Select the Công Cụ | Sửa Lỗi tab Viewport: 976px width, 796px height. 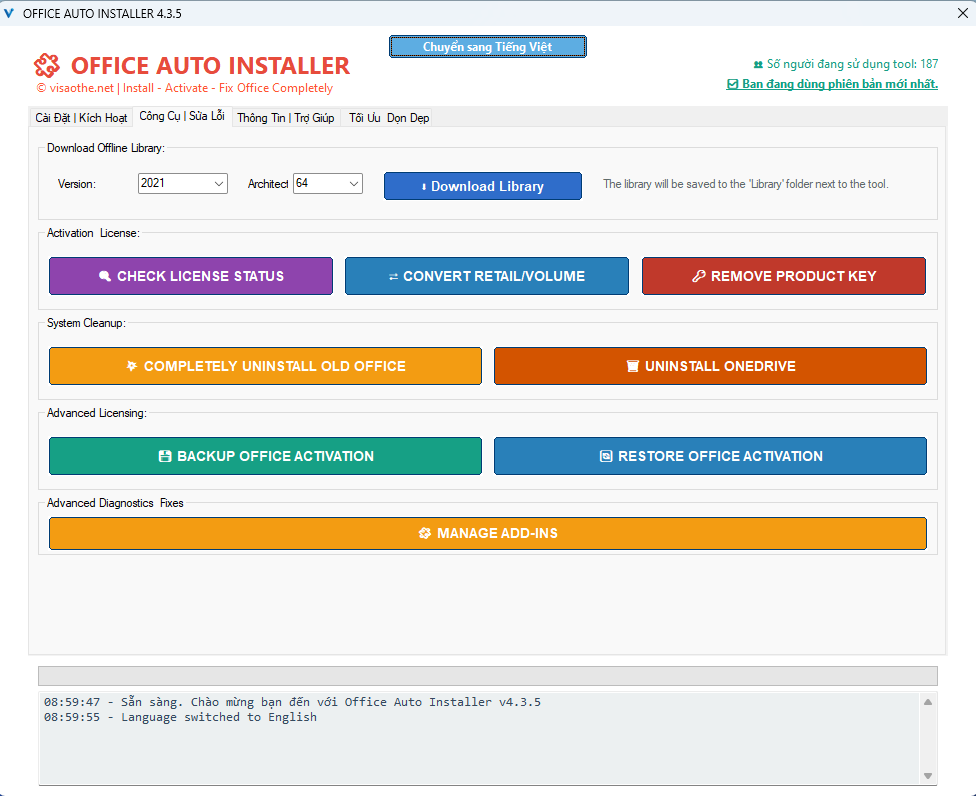(x=182, y=116)
